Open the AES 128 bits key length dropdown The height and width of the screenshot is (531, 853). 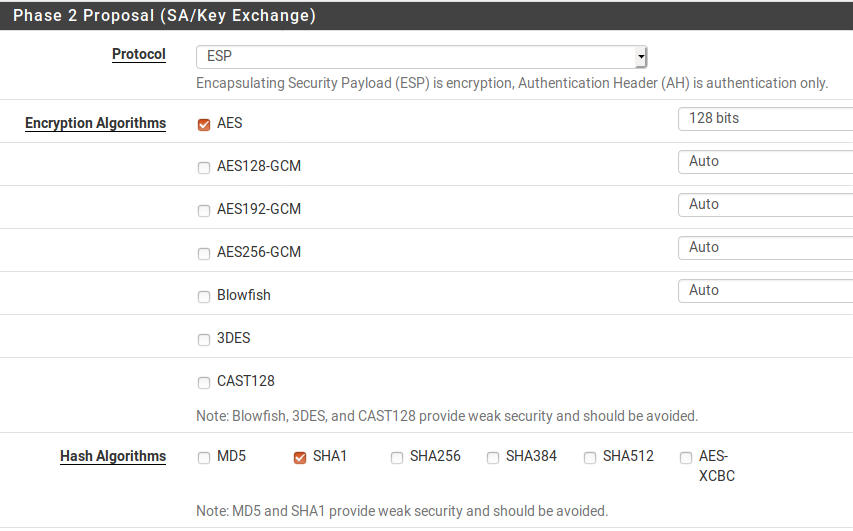point(765,119)
